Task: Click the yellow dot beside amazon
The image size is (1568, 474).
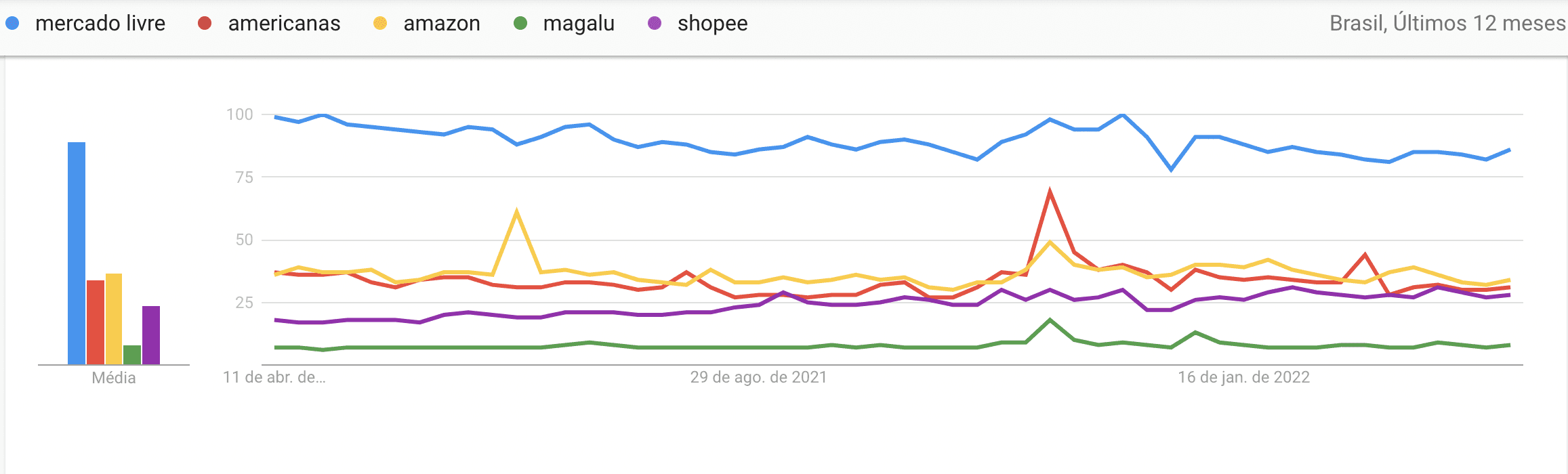Action: 380,24
